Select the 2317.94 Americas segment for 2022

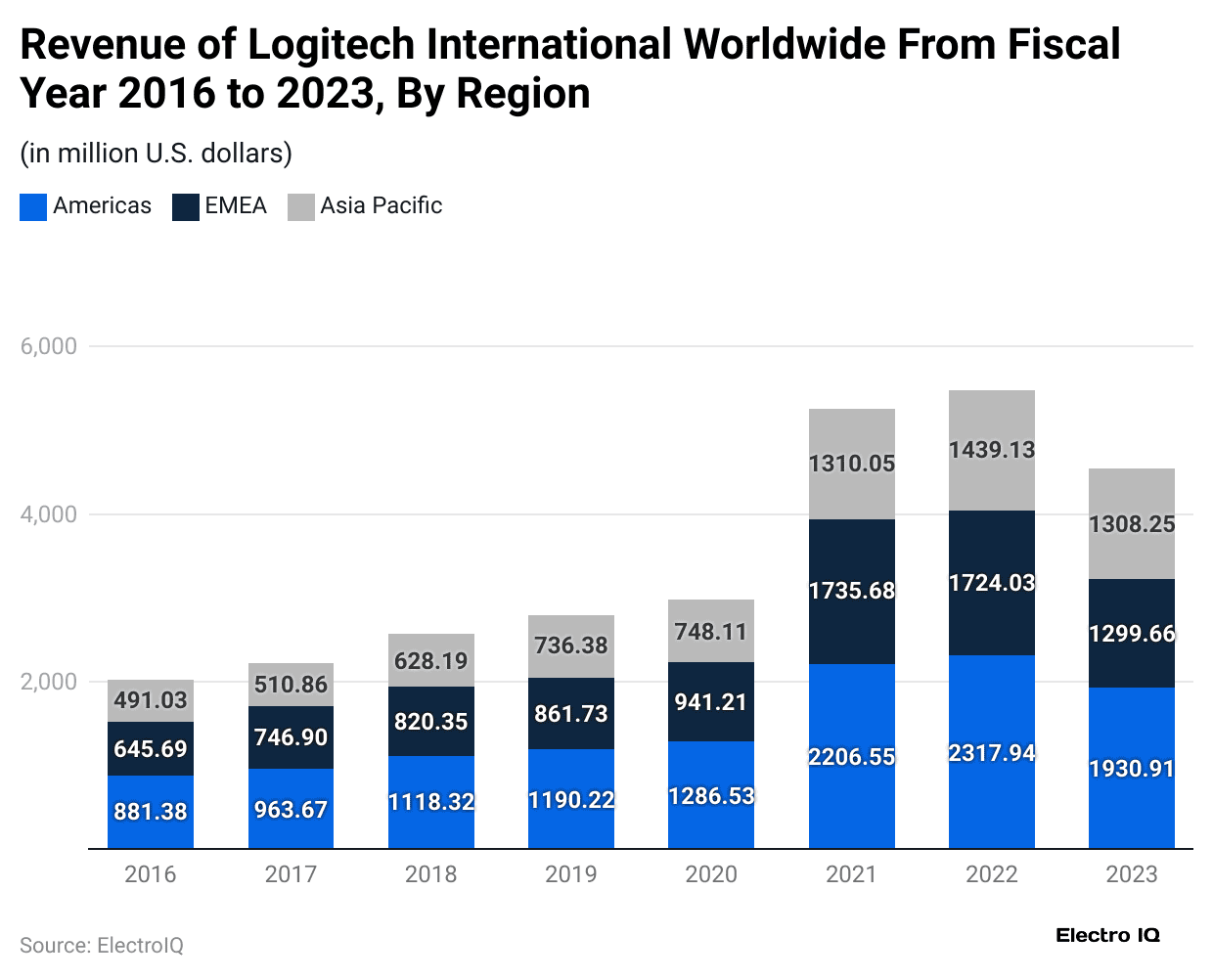991,753
